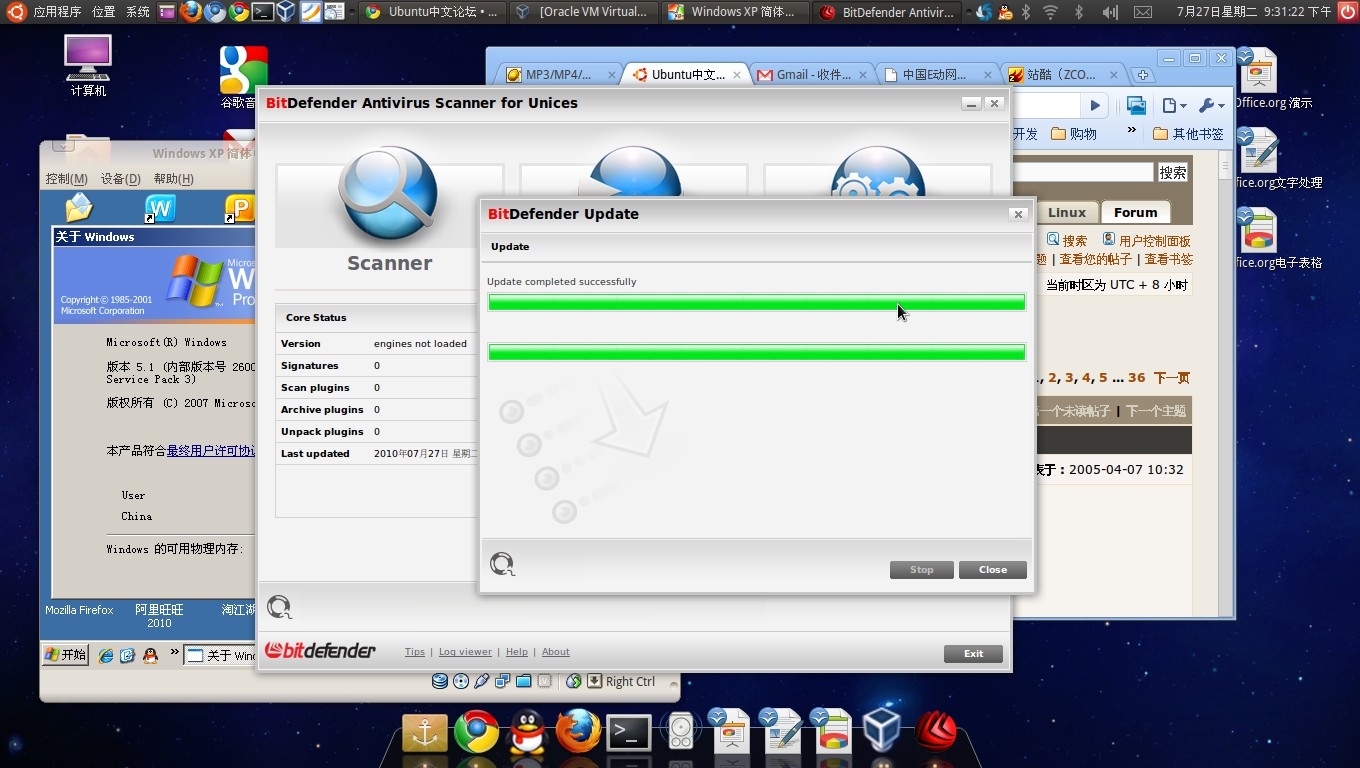Click the 搜索 button on the forum page
Image resolution: width=1360 pixels, height=768 pixels.
click(1173, 172)
